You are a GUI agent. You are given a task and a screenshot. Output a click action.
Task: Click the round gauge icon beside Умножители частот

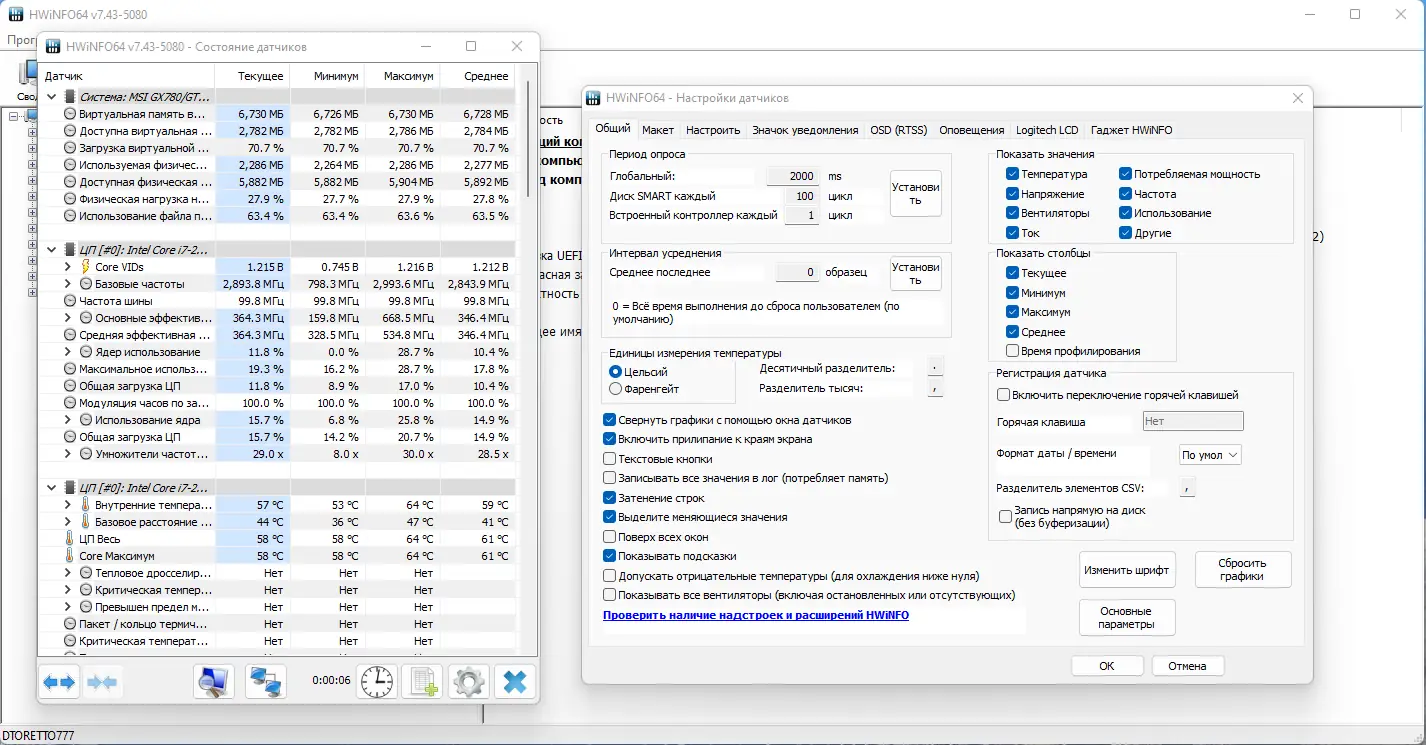[86, 454]
